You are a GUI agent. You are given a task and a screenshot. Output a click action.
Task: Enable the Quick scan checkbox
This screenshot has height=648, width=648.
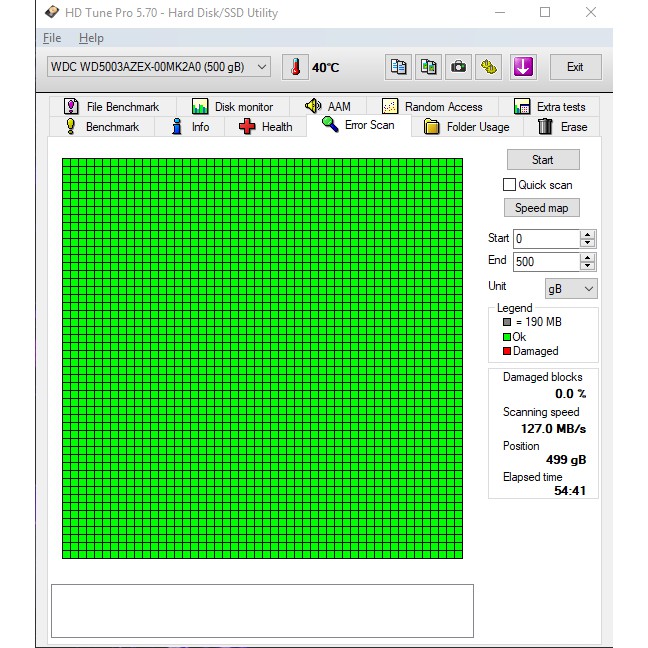pos(509,185)
